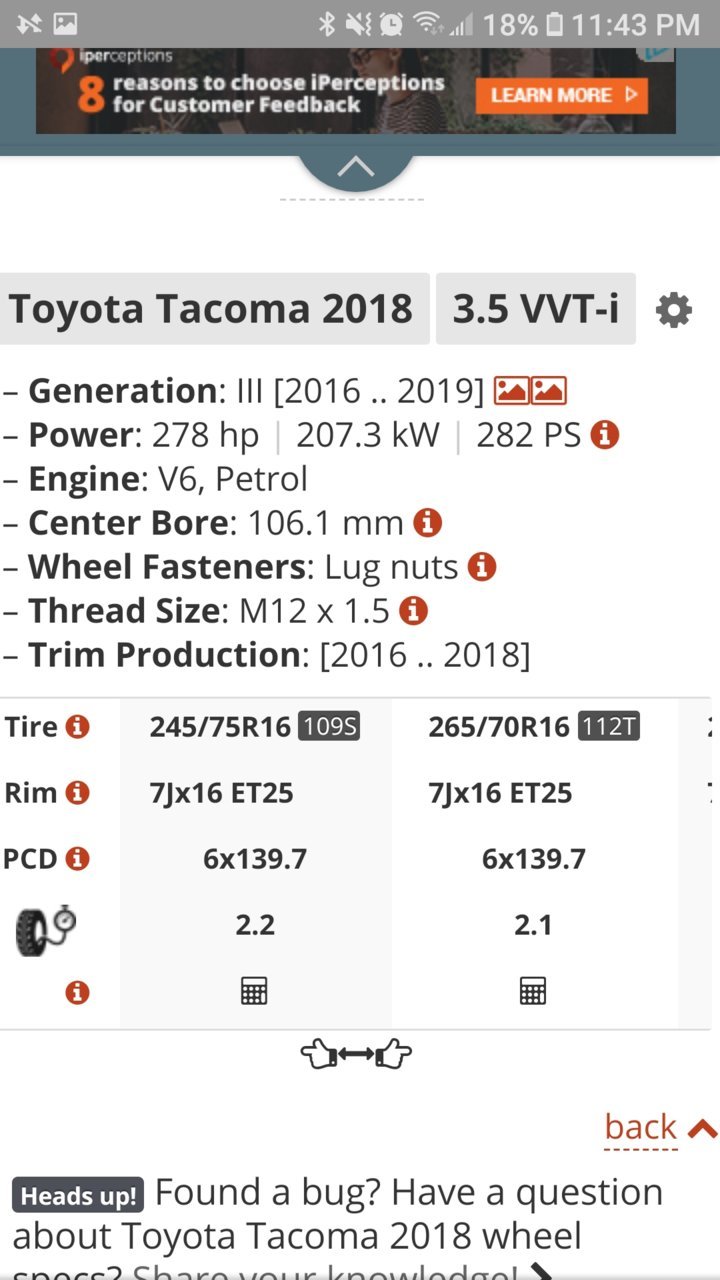Image resolution: width=720 pixels, height=1280 pixels.
Task: Collapse panel with the up chevron
Action: 355,168
